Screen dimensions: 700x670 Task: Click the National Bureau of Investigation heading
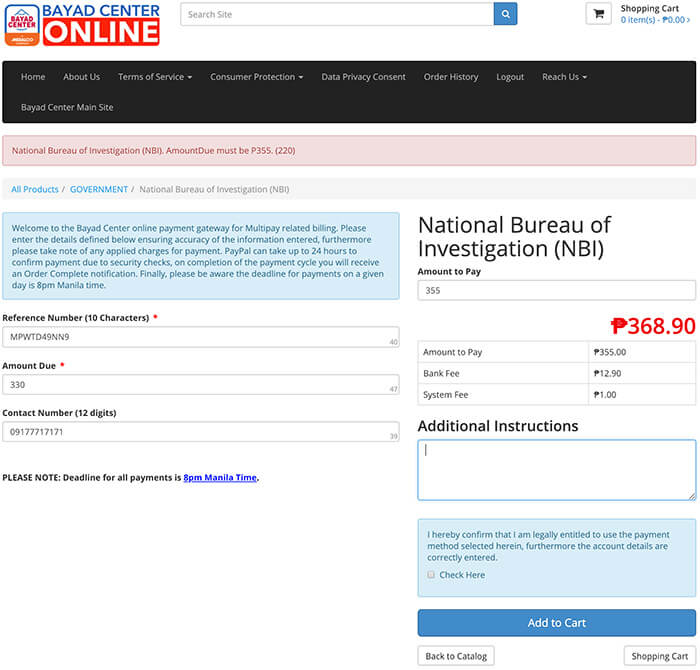point(514,237)
